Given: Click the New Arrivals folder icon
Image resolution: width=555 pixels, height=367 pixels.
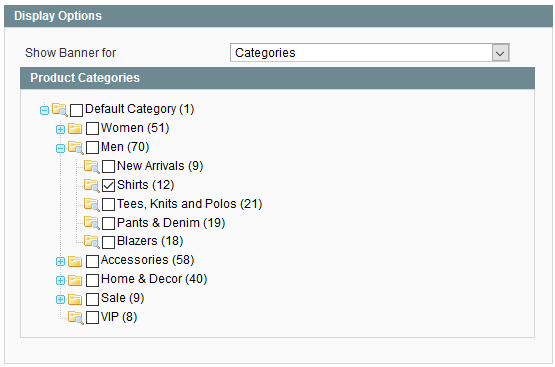Looking at the screenshot, I should pos(92,166).
